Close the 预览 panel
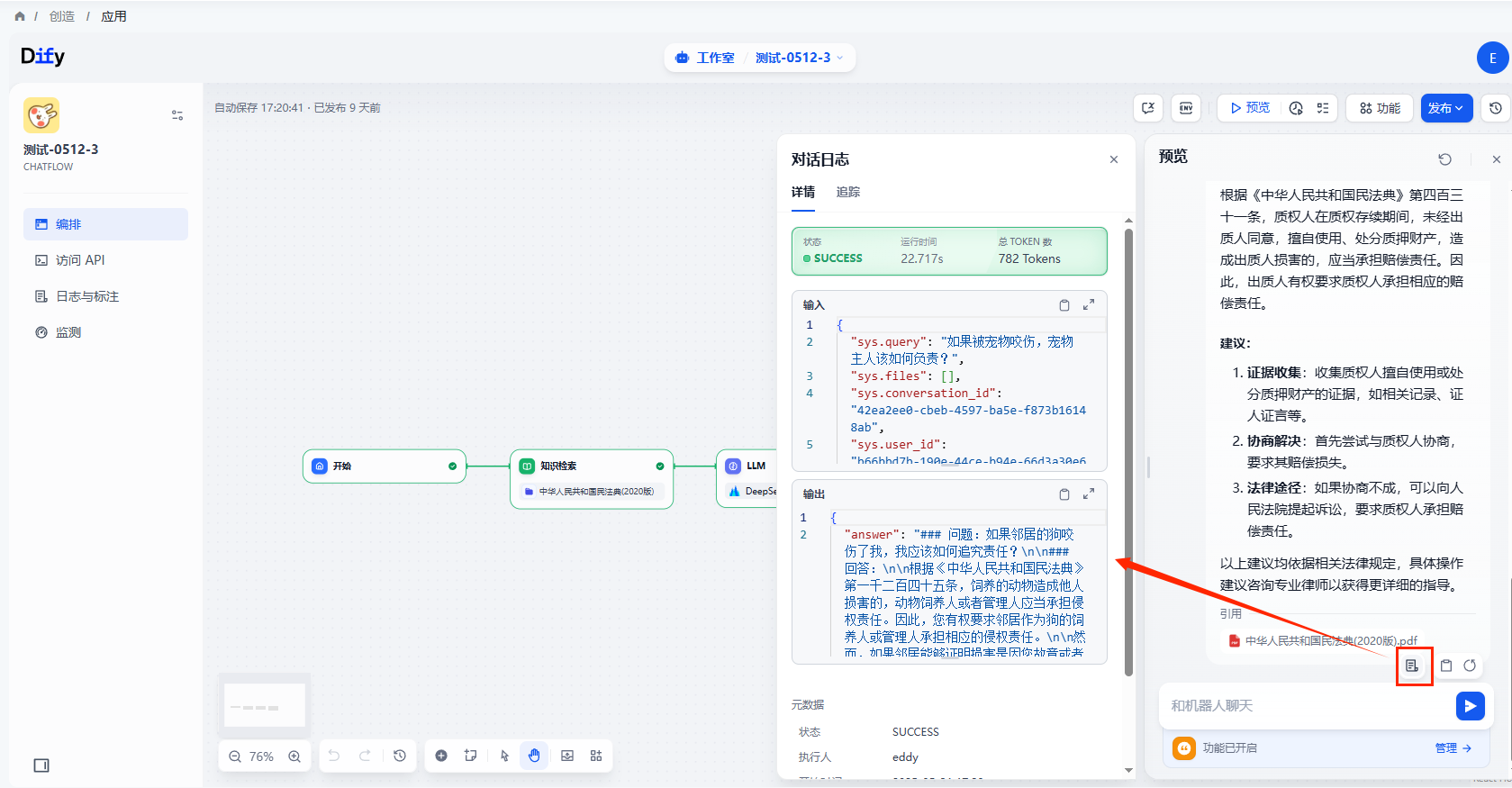 [1497, 159]
